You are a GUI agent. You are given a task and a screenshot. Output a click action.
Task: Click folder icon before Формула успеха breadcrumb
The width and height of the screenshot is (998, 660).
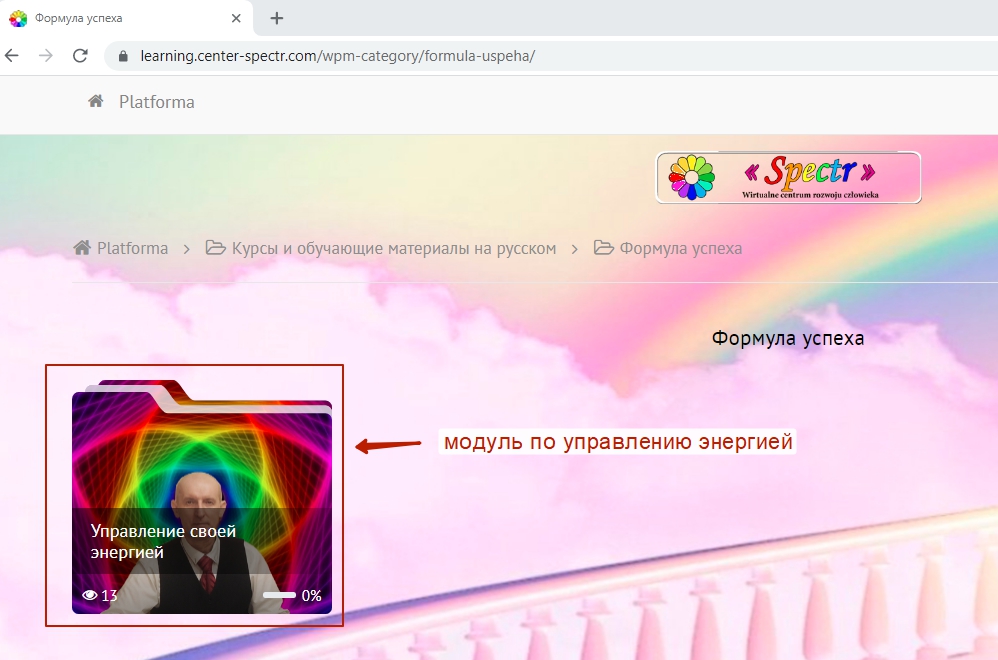coord(603,248)
